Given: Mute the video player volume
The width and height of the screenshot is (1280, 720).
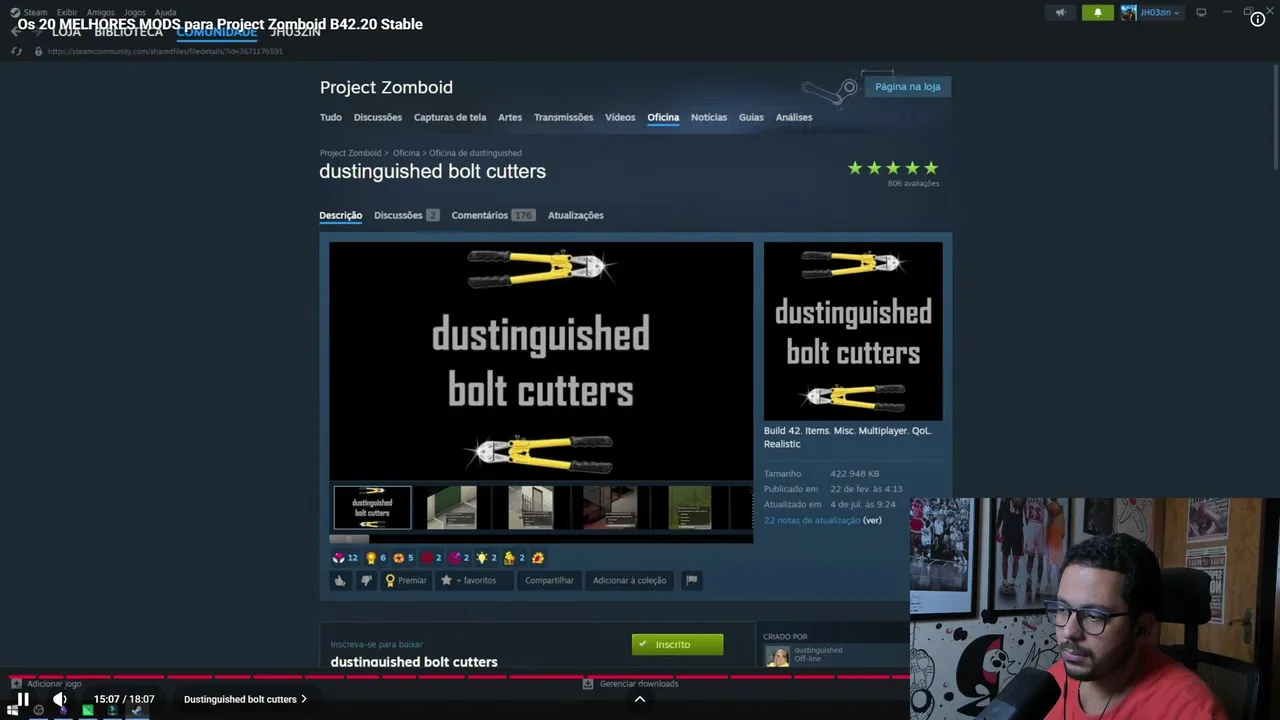Looking at the screenshot, I should click(60, 699).
